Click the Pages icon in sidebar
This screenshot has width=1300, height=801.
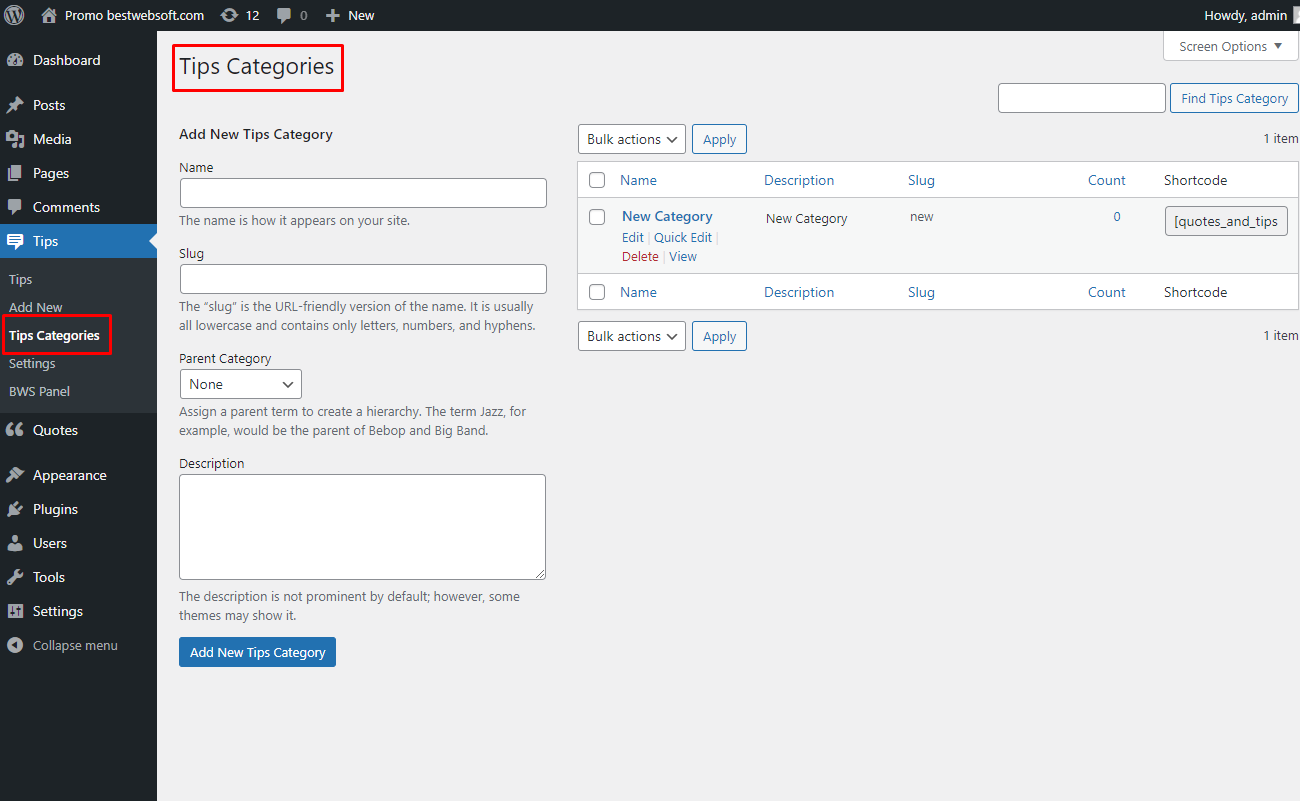coord(15,173)
